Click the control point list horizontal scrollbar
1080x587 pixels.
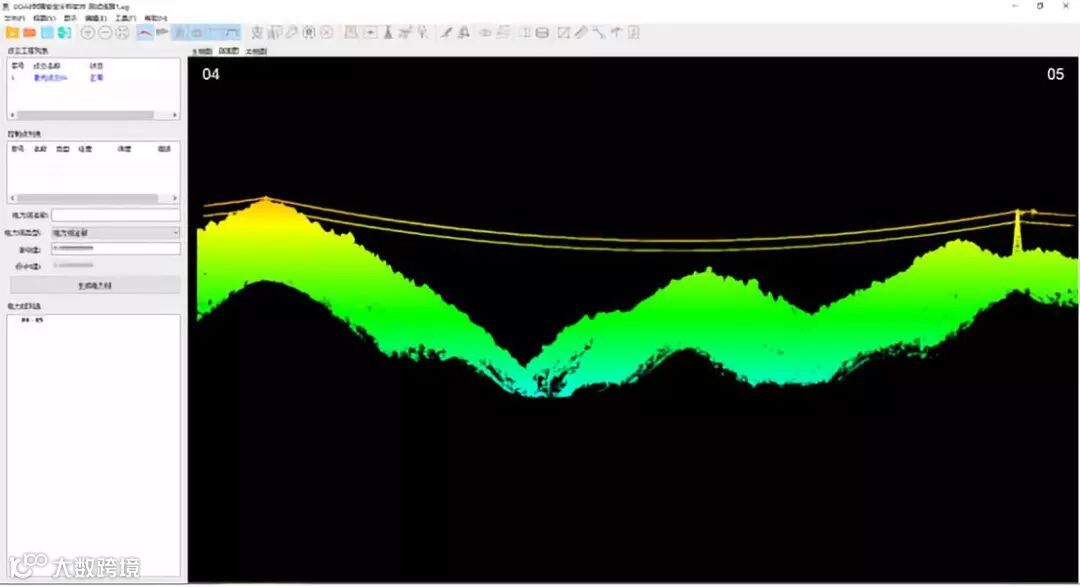pyautogui.click(x=87, y=198)
